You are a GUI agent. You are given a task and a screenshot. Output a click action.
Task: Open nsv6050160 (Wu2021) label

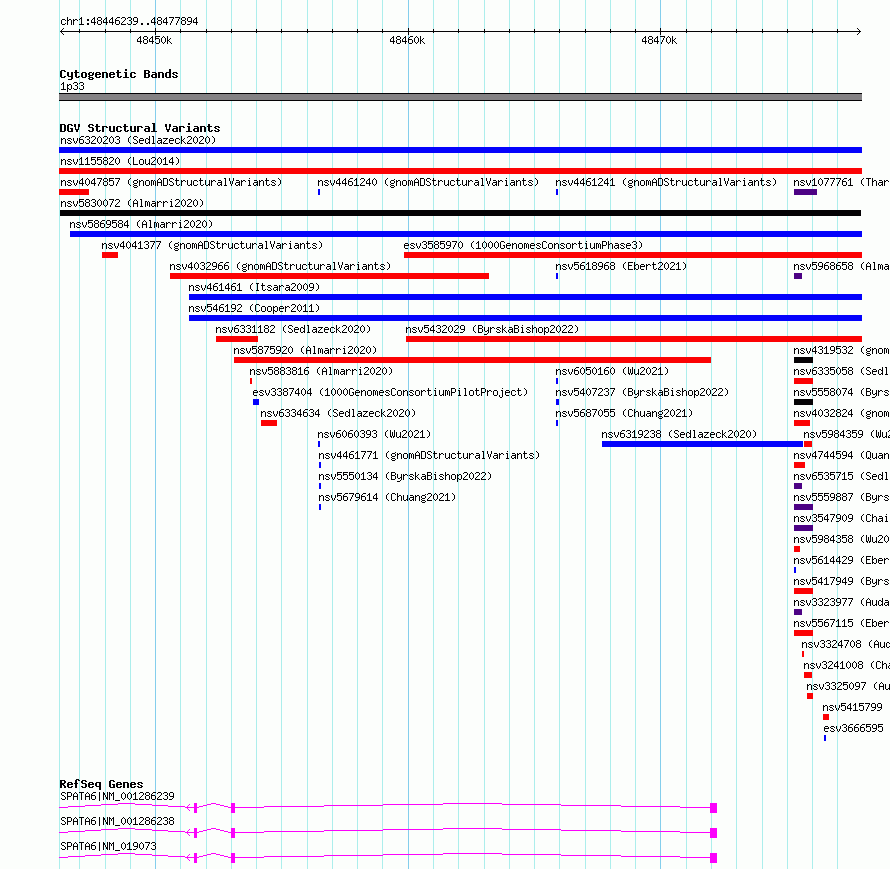612,371
